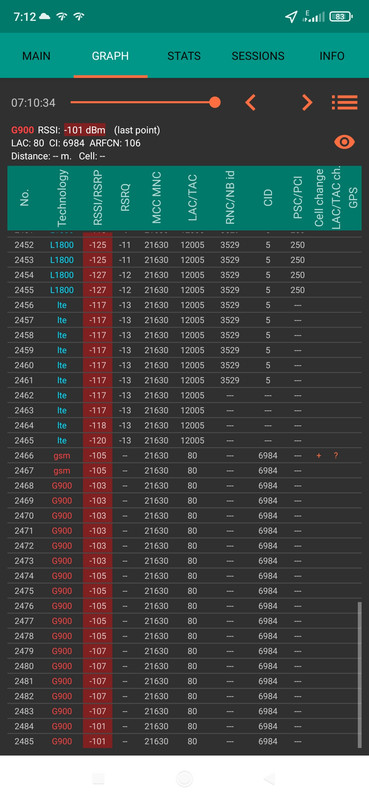Click the -127 value in row 2454
This screenshot has height=800, width=369.
coord(97,275)
